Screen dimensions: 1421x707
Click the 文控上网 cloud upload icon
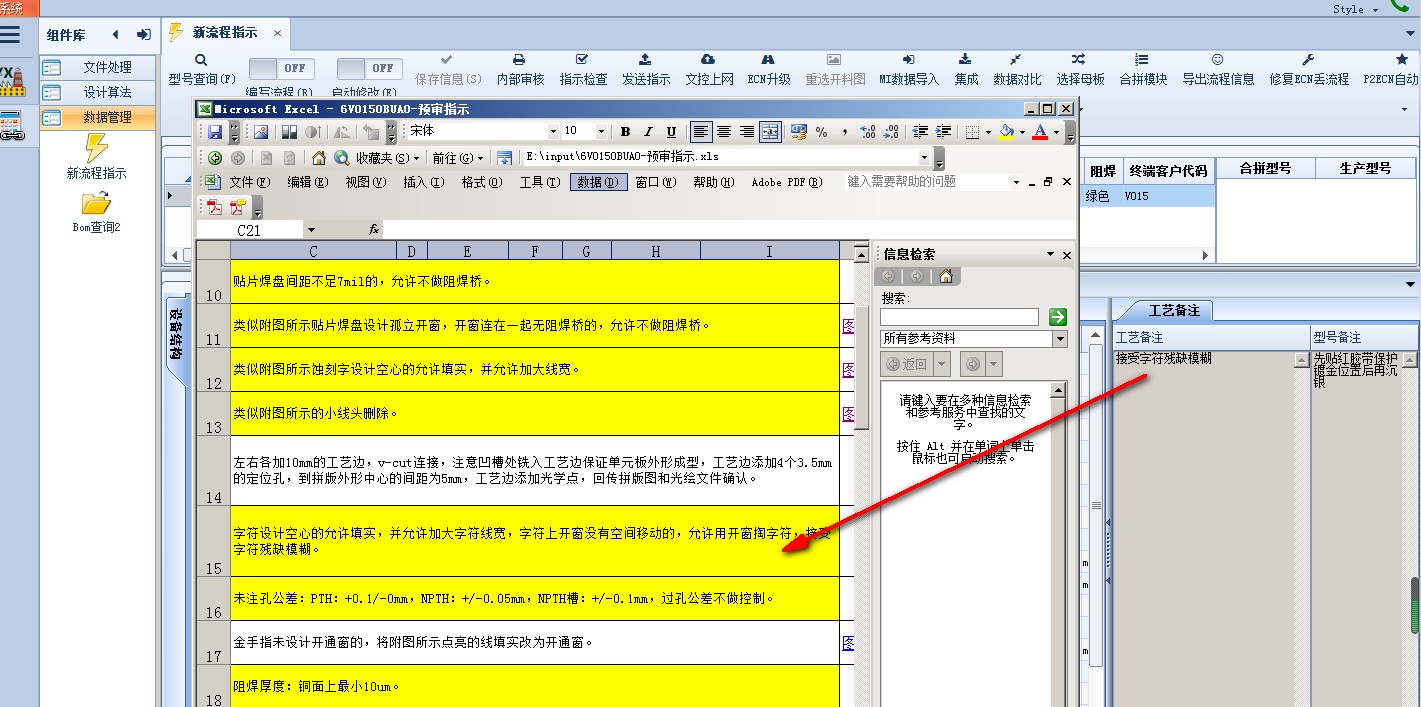[708, 60]
